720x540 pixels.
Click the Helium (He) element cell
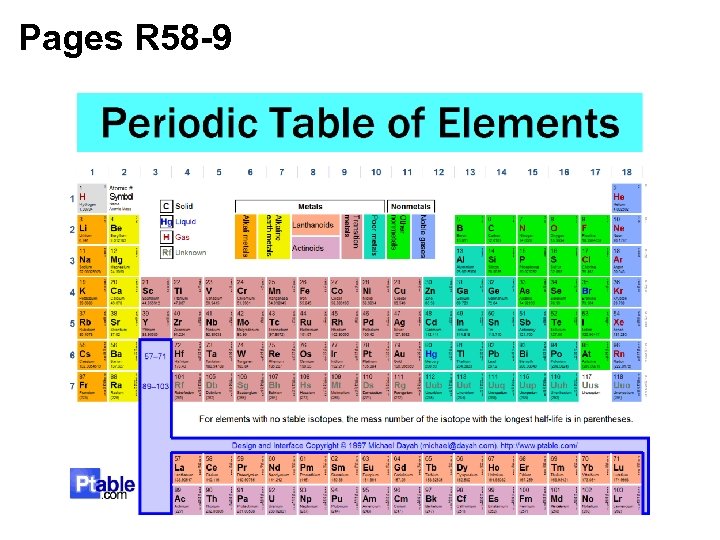click(x=626, y=198)
